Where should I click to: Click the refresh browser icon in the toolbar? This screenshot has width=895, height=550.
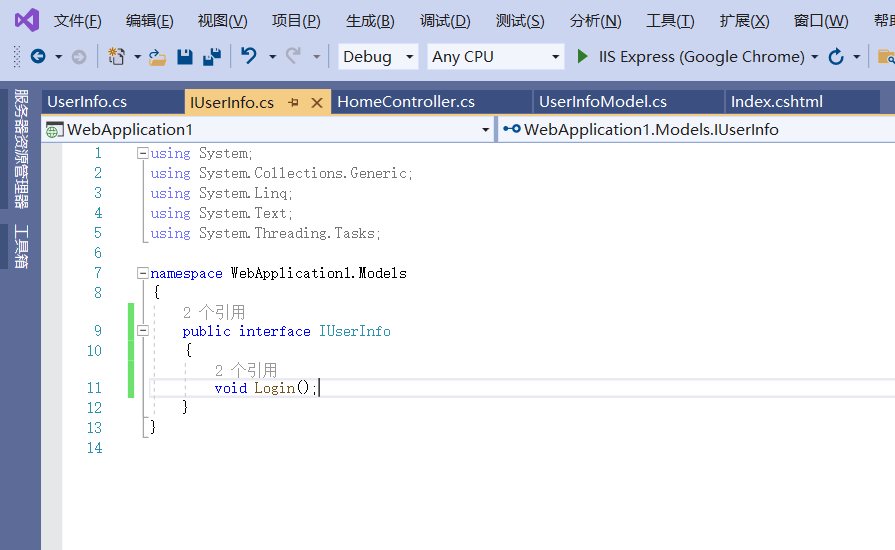836,56
